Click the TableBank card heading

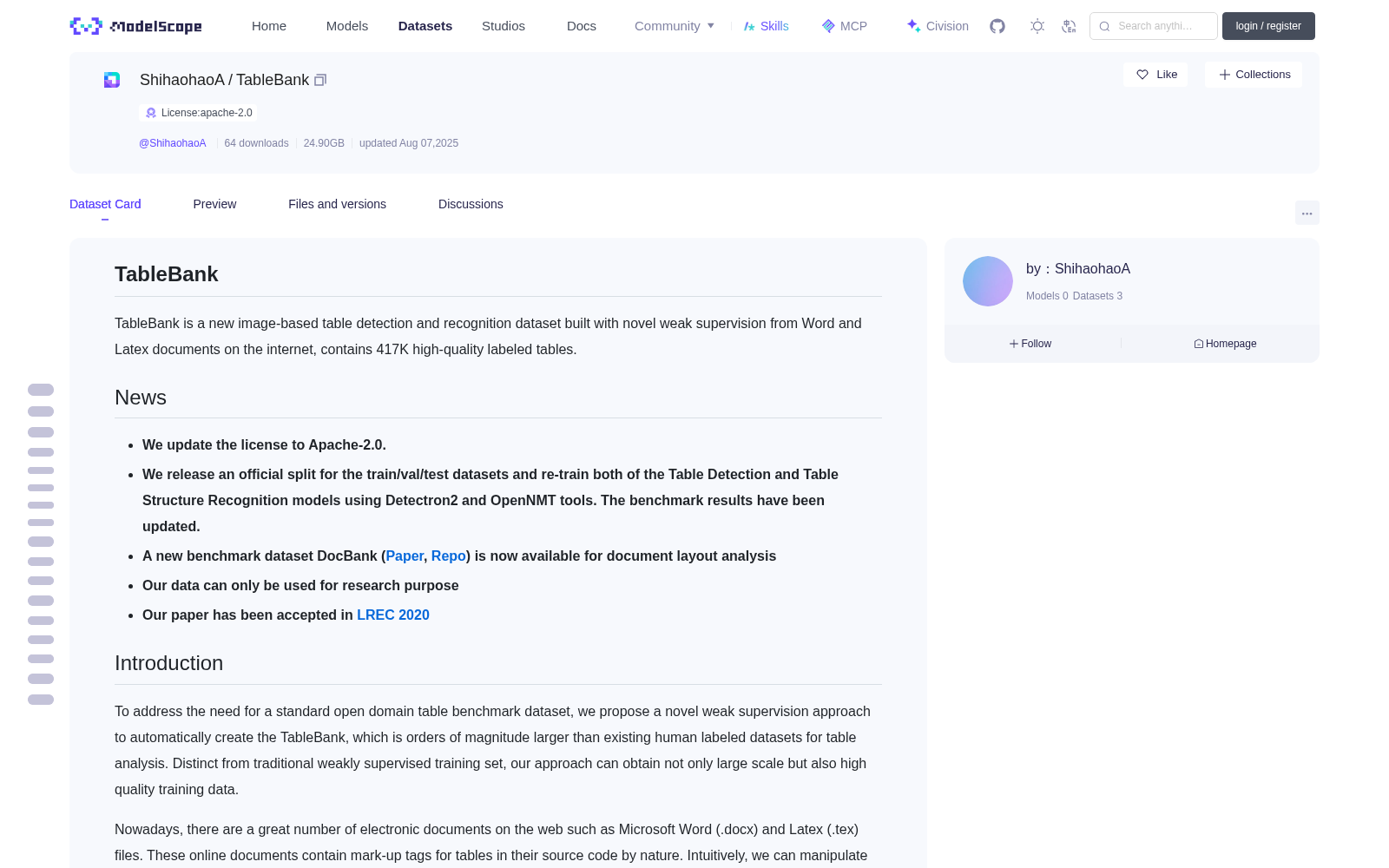167,274
